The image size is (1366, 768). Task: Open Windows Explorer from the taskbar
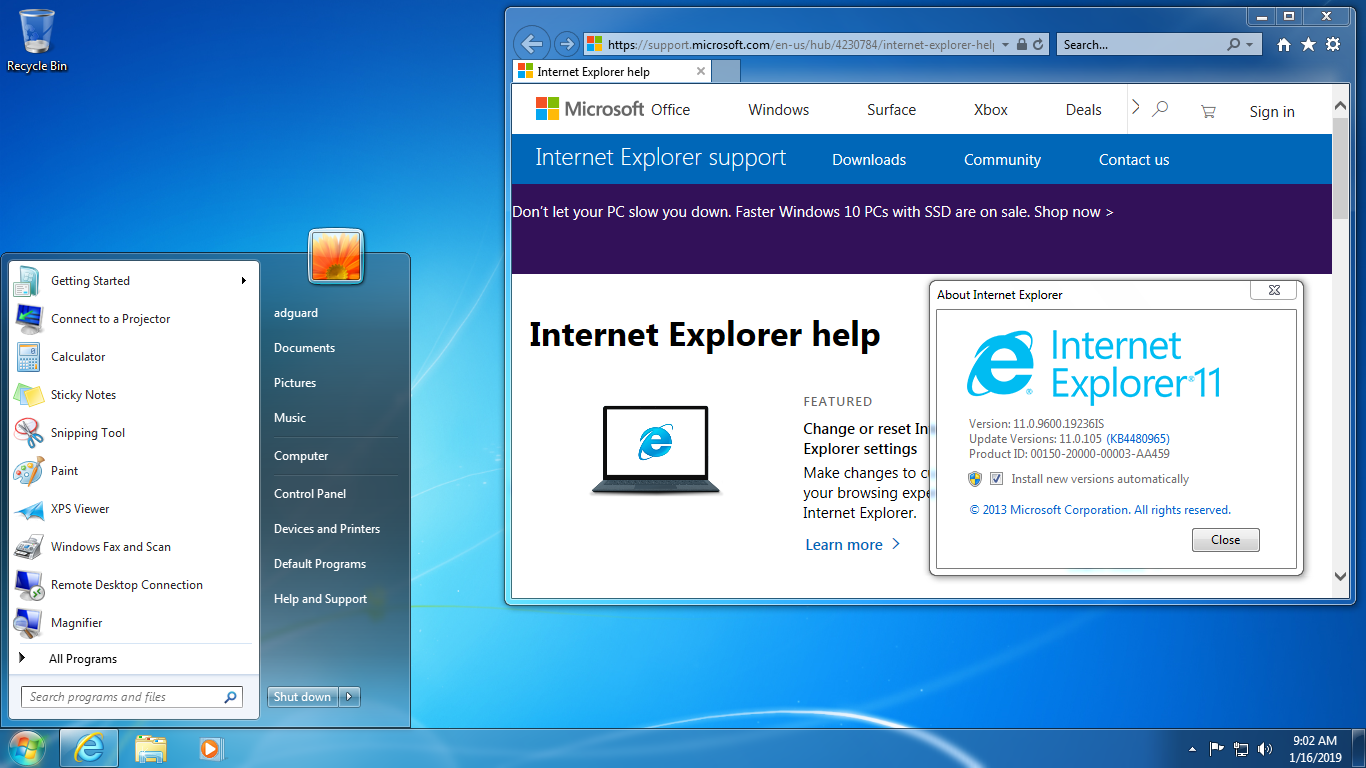coord(151,748)
